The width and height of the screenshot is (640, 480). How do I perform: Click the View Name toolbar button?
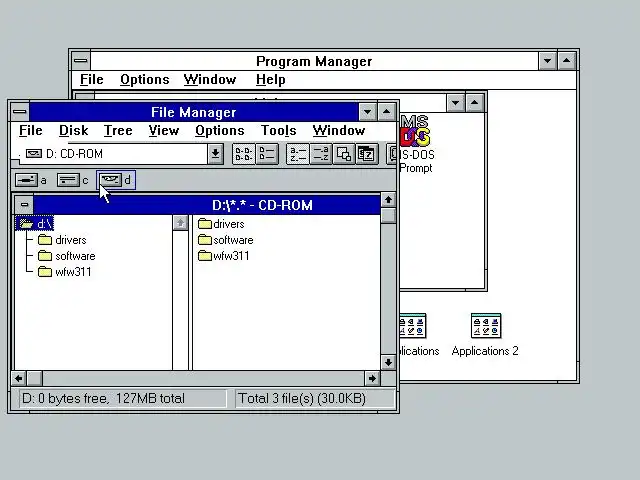(244, 154)
